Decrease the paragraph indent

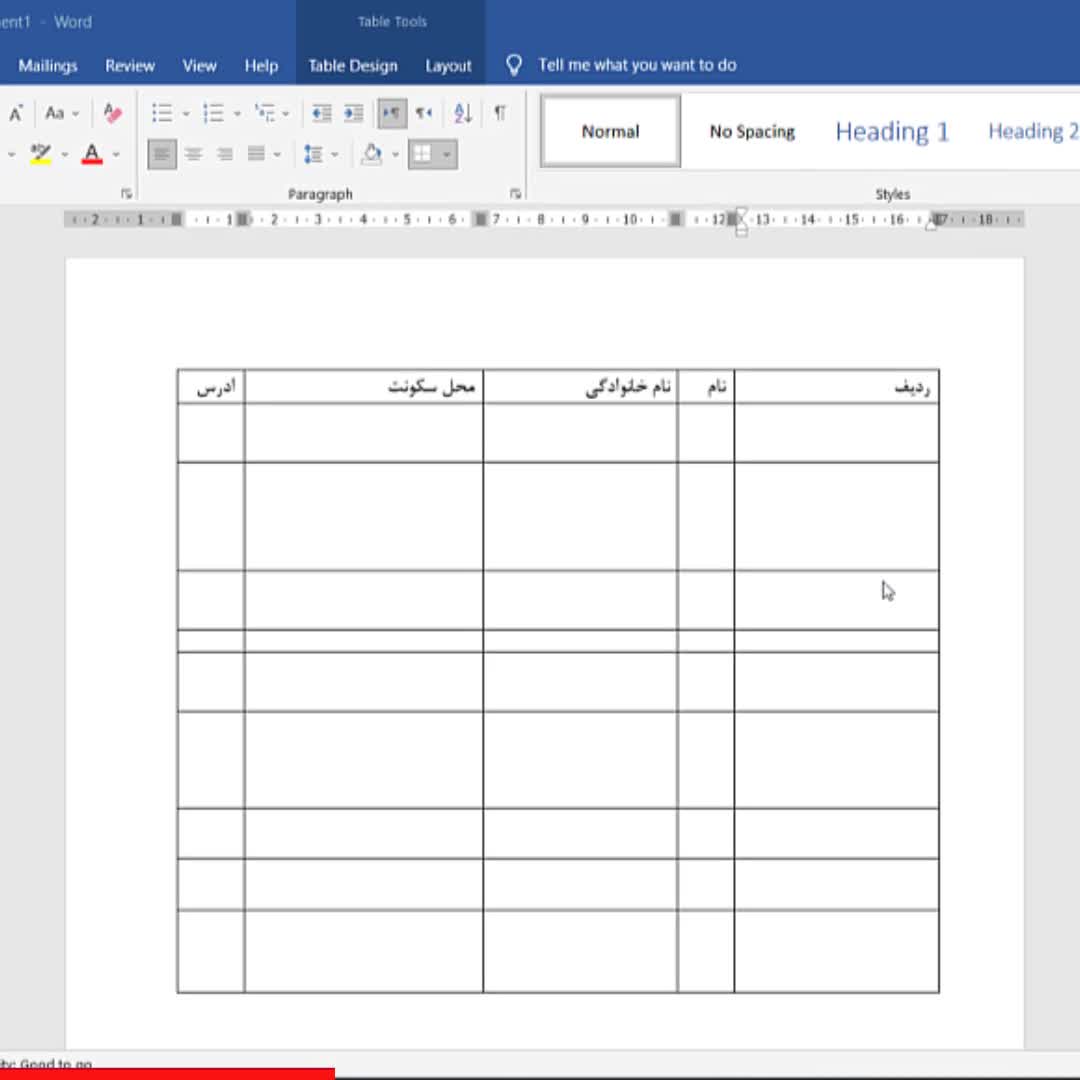click(321, 113)
